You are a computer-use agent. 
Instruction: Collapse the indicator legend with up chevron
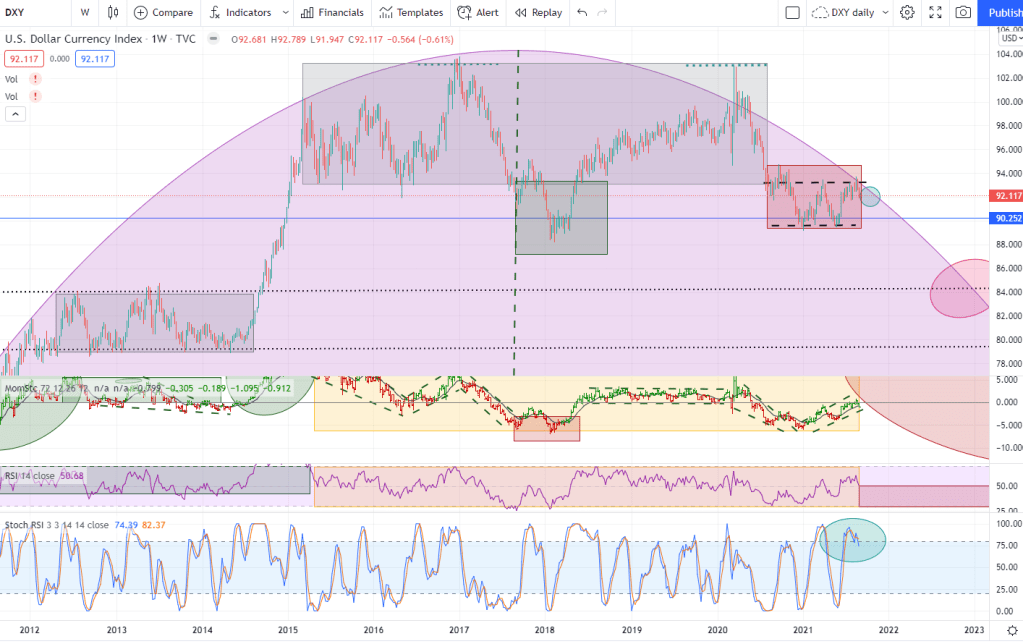point(15,114)
